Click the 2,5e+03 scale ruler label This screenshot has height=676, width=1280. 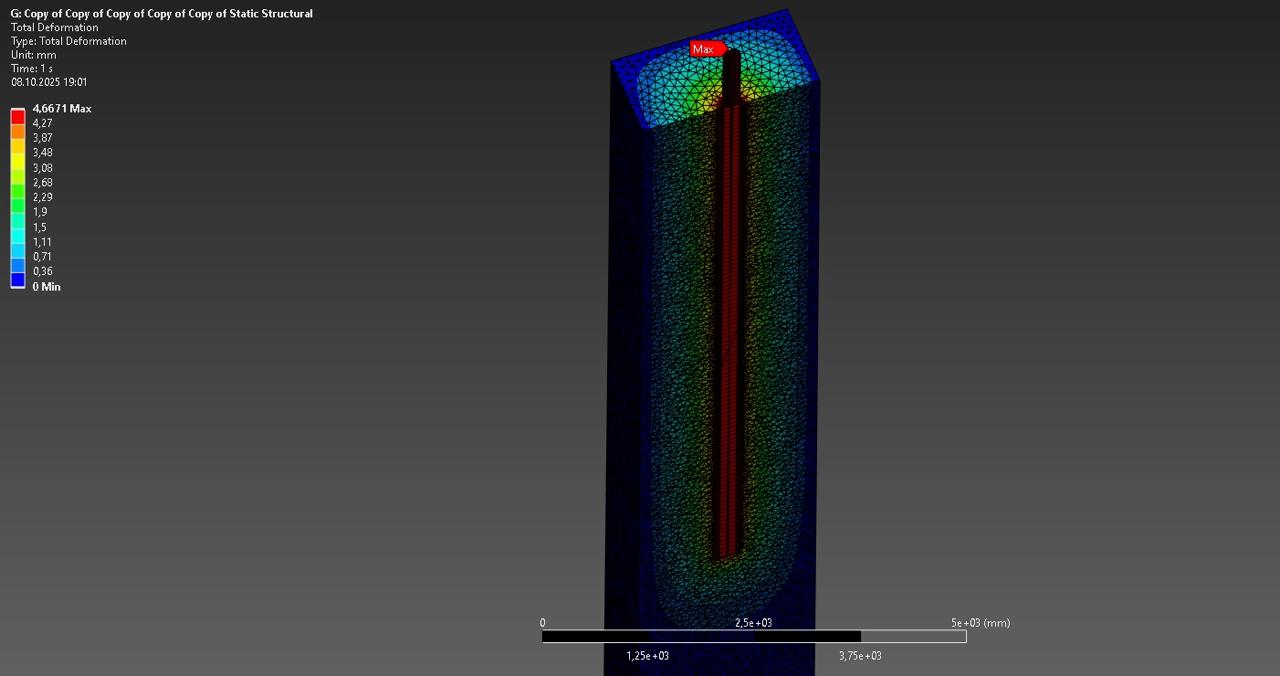753,623
